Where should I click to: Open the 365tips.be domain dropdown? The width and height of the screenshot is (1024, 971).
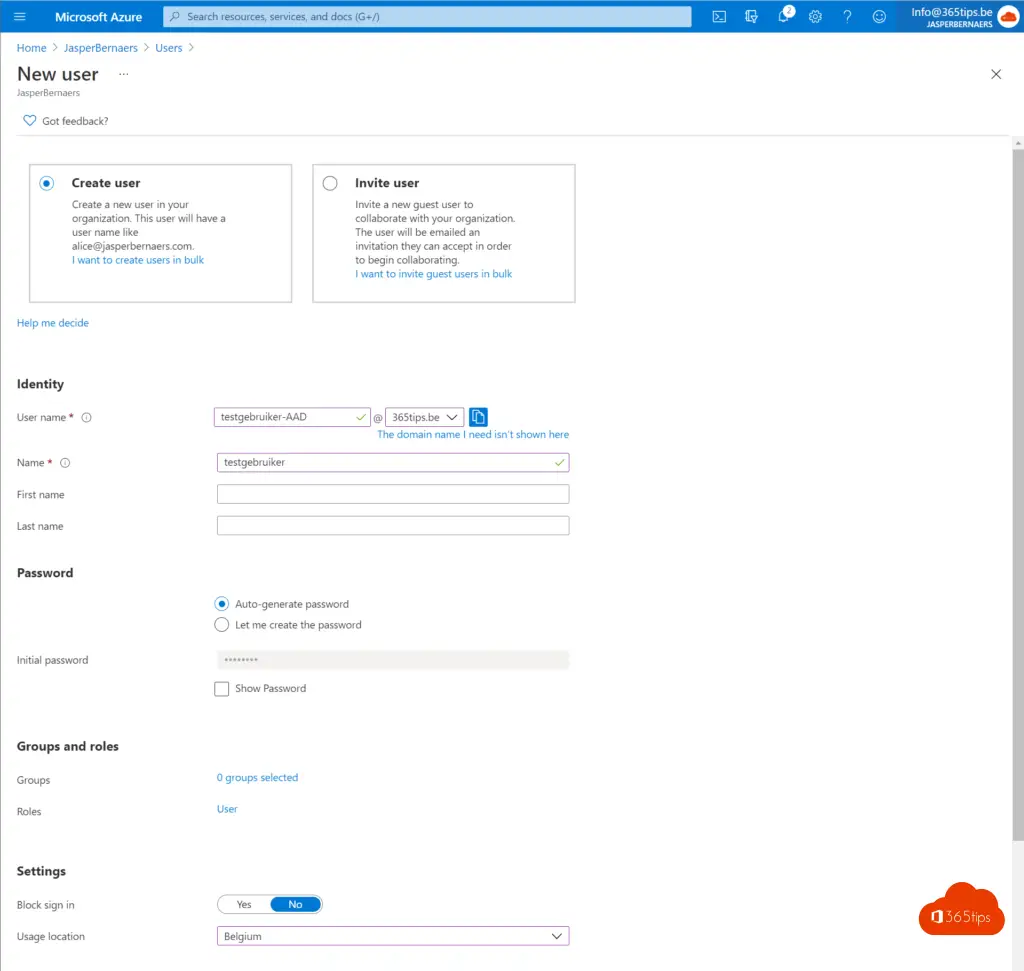(424, 417)
